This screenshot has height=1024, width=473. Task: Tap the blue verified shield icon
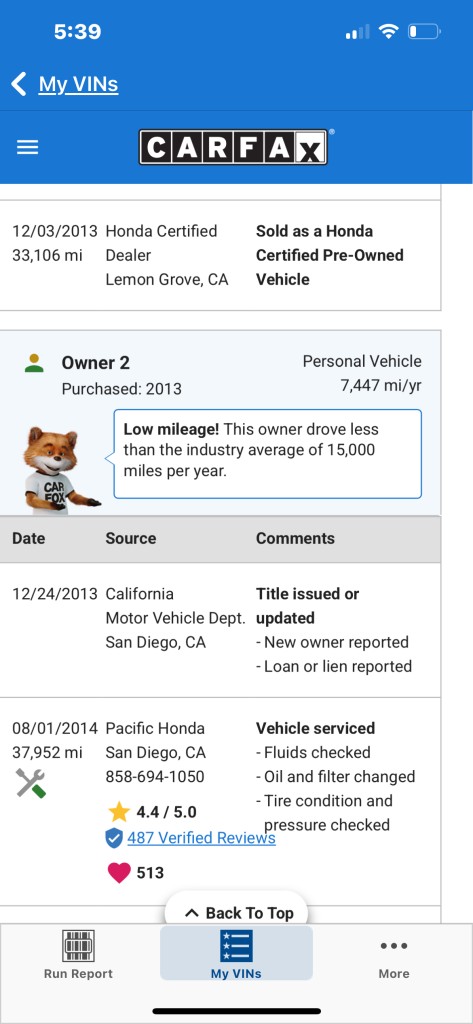(114, 839)
